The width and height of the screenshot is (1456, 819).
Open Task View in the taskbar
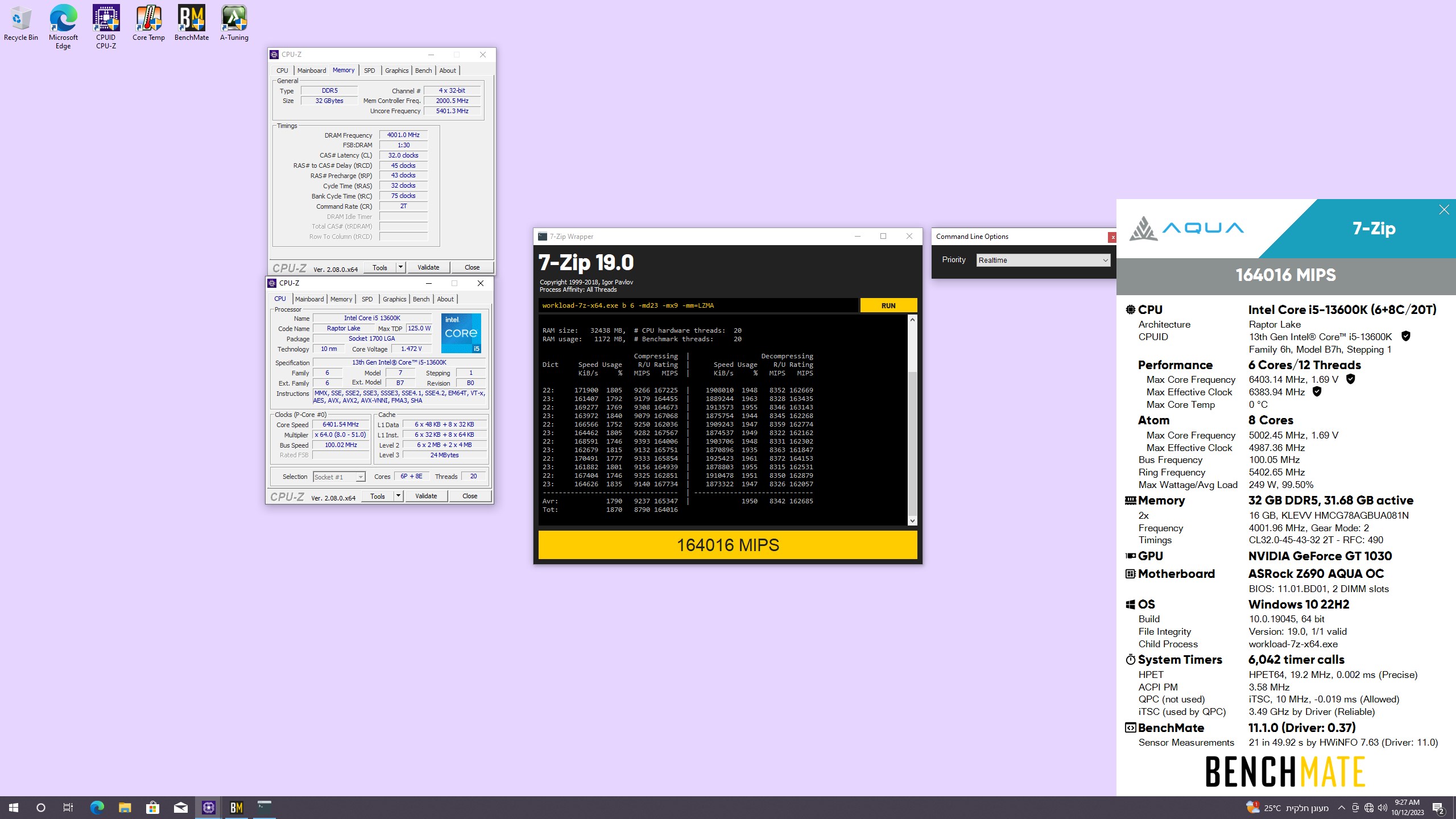68,808
